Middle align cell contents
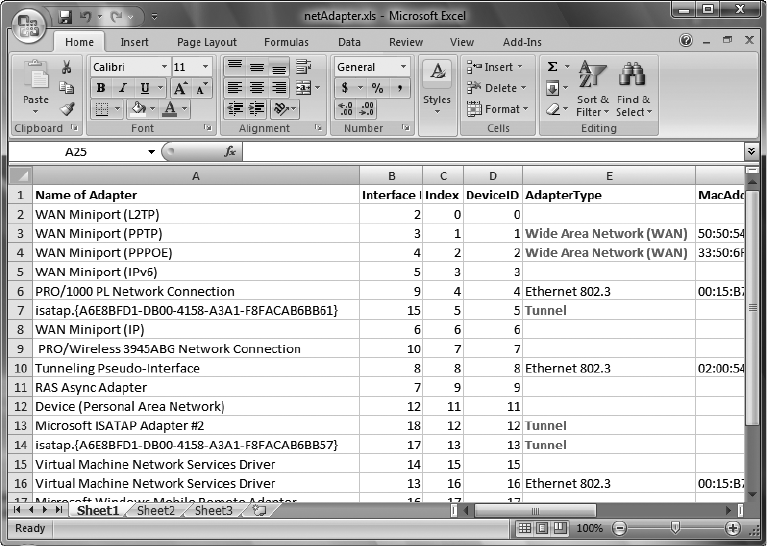767x546 pixels. point(257,67)
